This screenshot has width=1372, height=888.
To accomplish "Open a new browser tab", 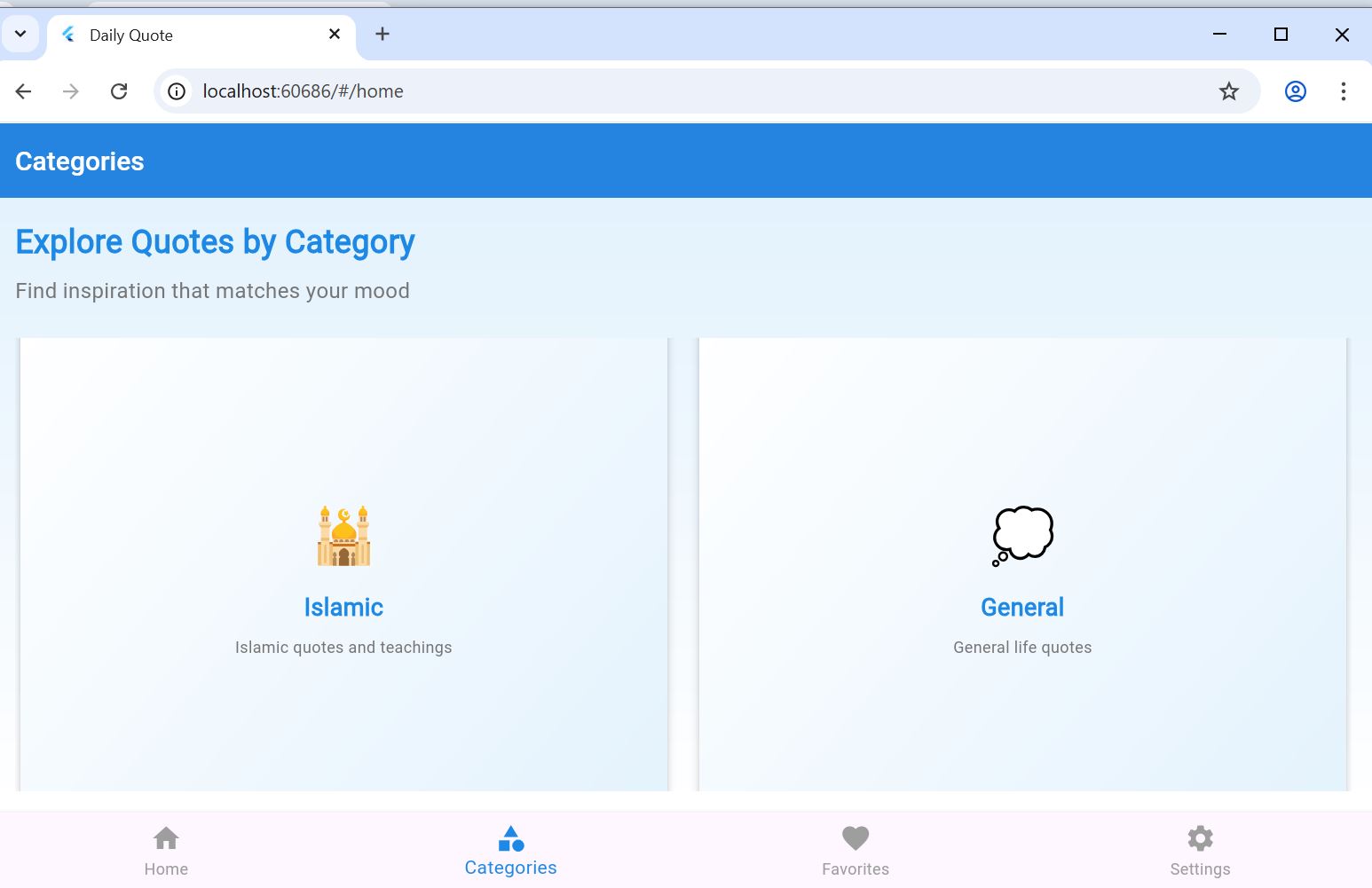I will click(x=382, y=35).
